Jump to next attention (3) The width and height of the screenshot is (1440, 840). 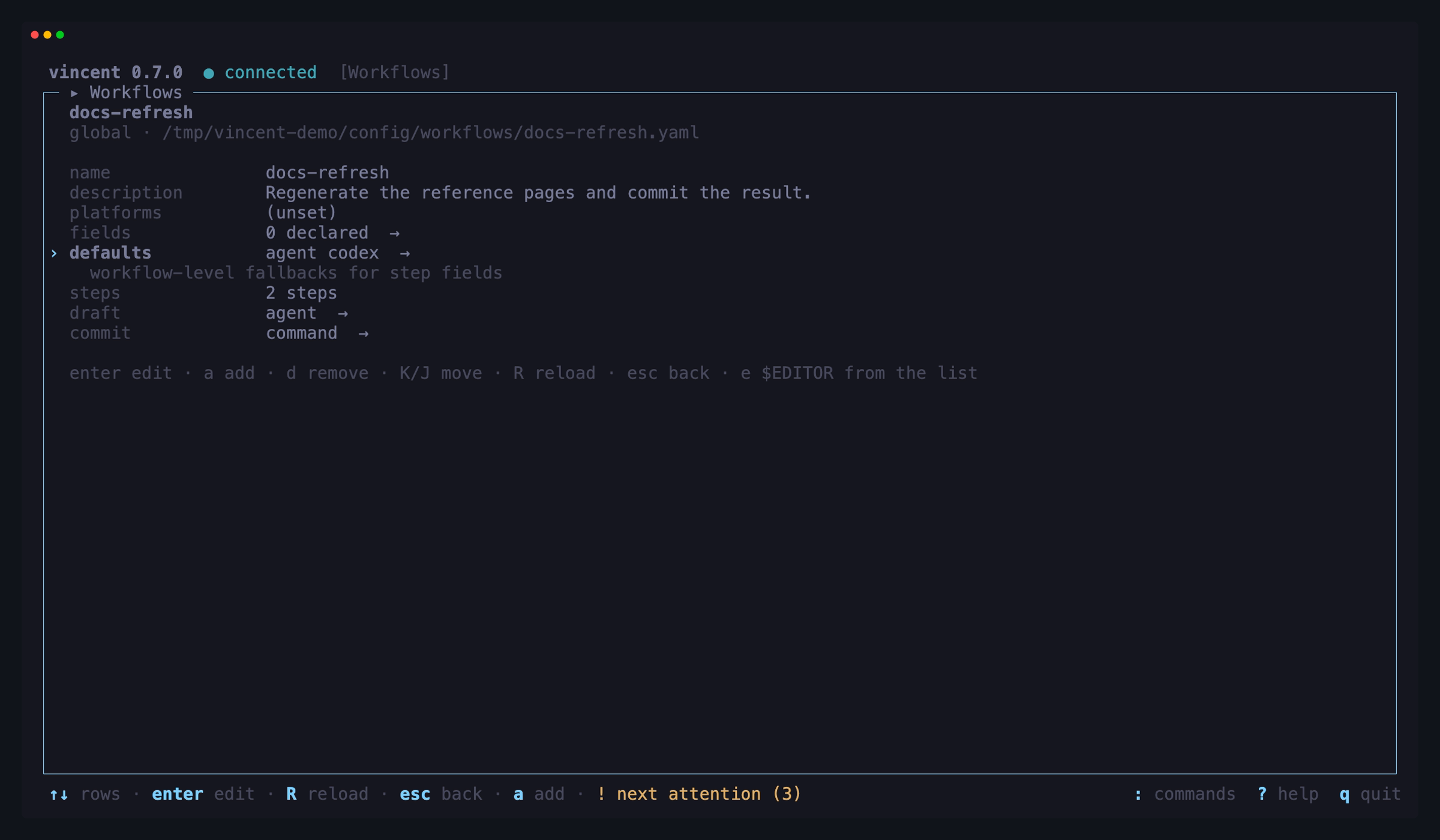(699, 794)
